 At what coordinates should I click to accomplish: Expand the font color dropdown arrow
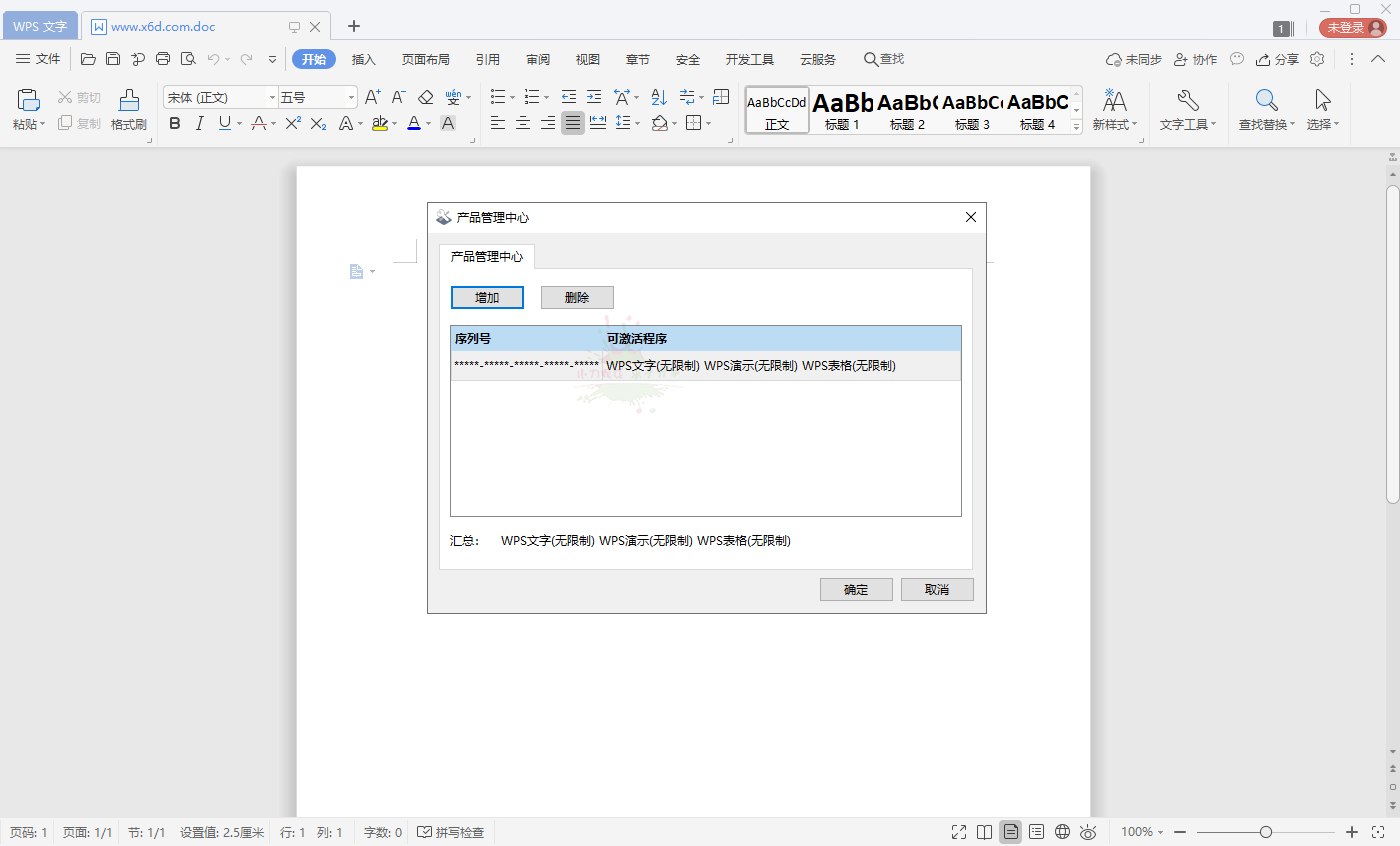tap(427, 124)
